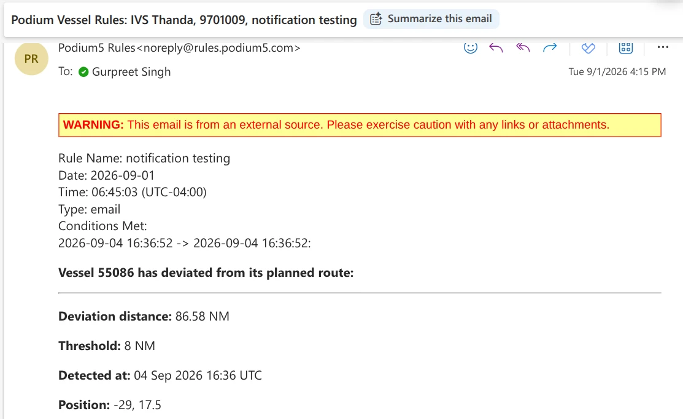This screenshot has height=420, width=684.
Task: Click the green presence check beside Gurpreet Singh
Action: click(83, 72)
